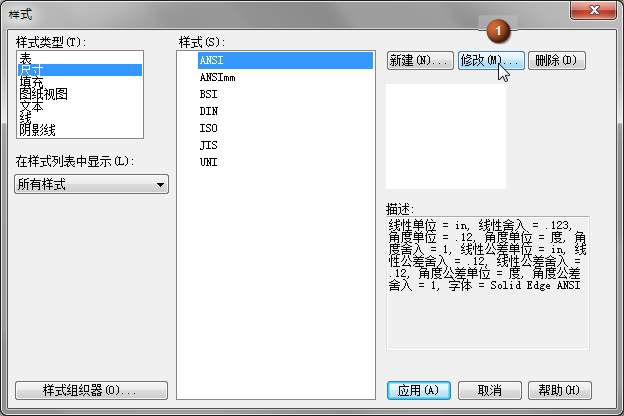Select the JIS style
Viewport: 624px width, 416px height.
pyautogui.click(x=208, y=145)
